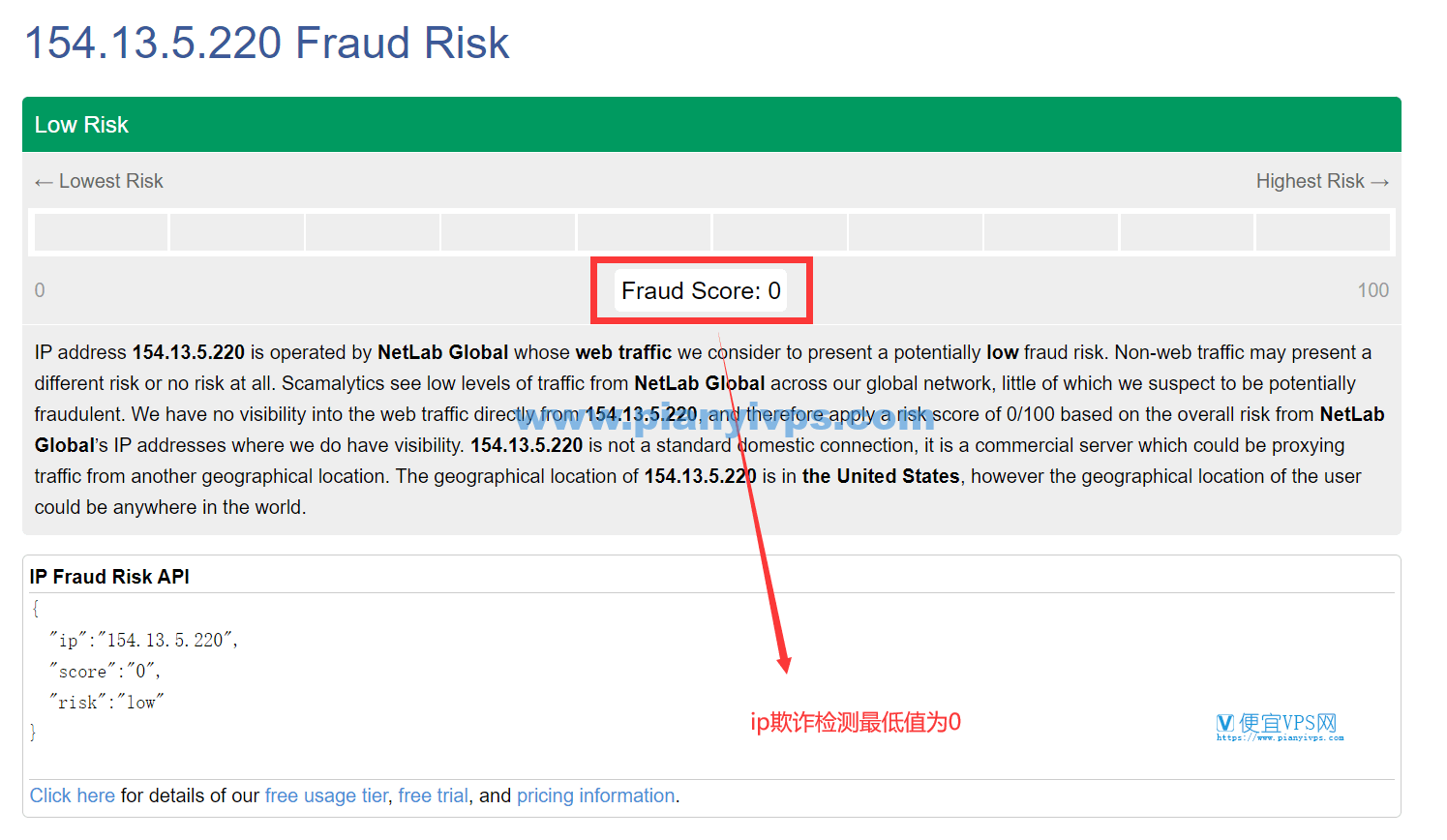Select the last segment of risk bar
The height and width of the screenshot is (840, 1447).
point(1322,232)
